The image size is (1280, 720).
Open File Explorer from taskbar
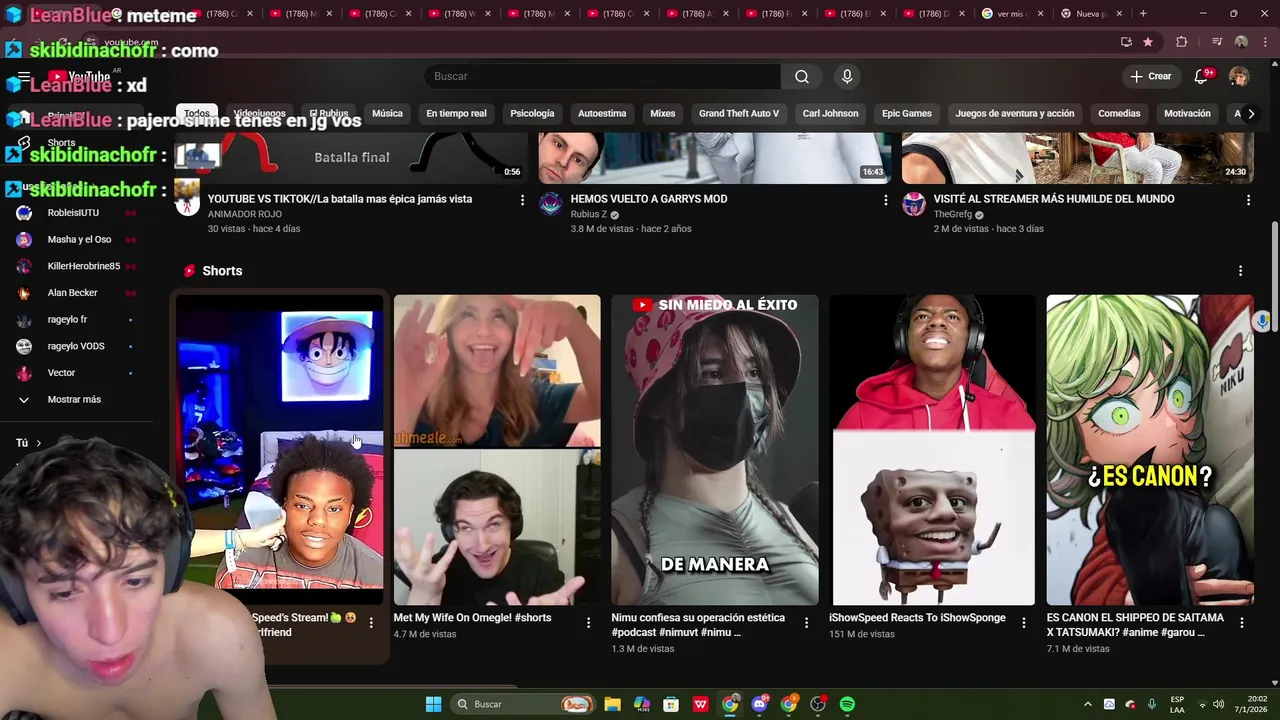point(613,704)
